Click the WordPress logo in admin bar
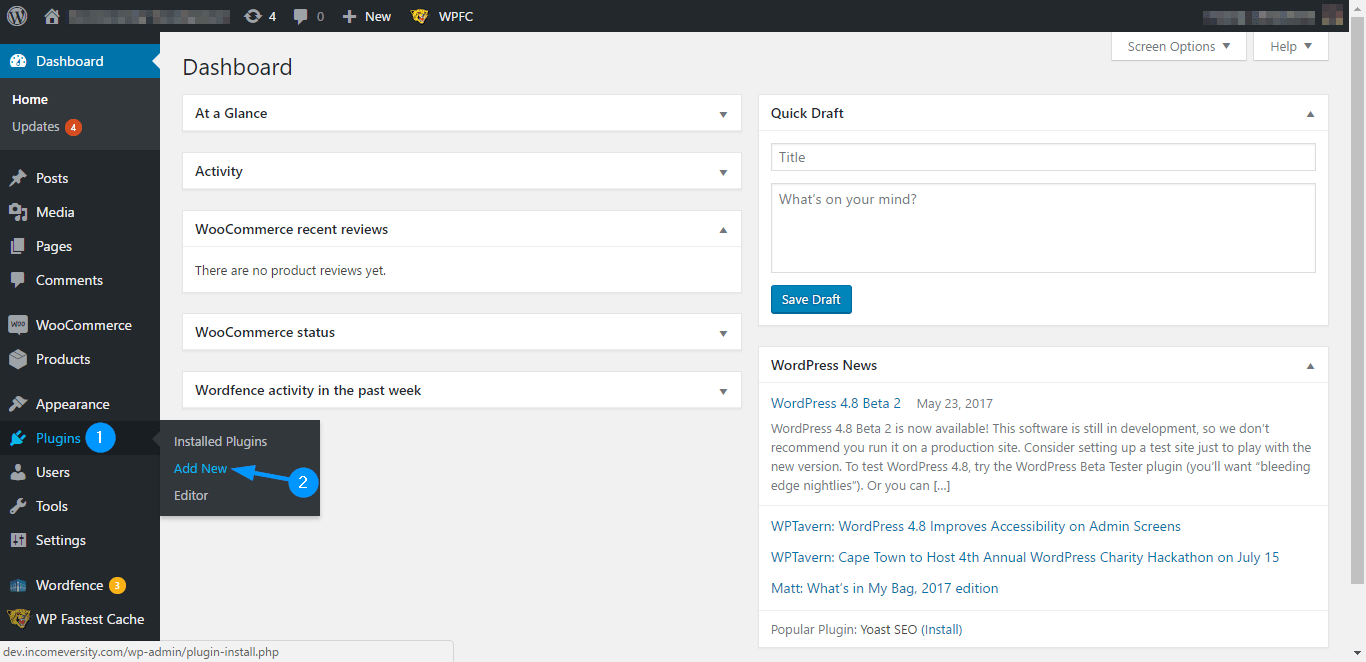Screen dimensions: 1366x662 17,16
